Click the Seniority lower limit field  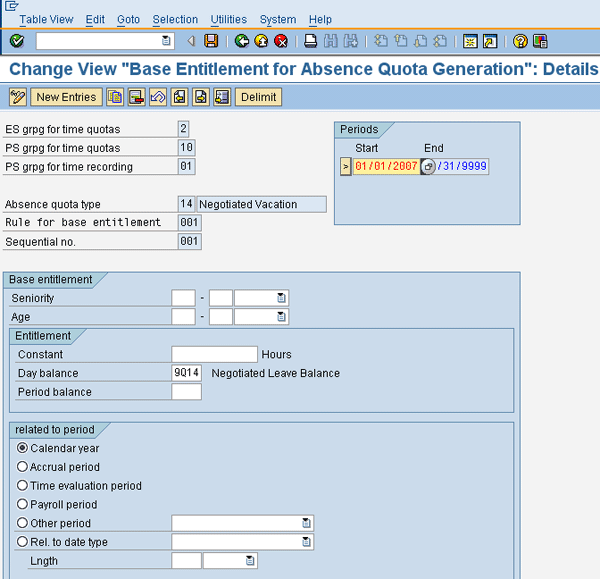coord(183,298)
